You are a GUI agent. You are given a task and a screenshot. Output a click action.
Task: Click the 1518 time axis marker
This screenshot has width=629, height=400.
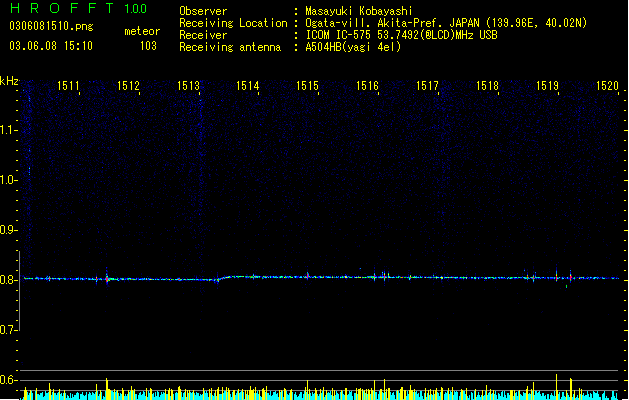487,86
